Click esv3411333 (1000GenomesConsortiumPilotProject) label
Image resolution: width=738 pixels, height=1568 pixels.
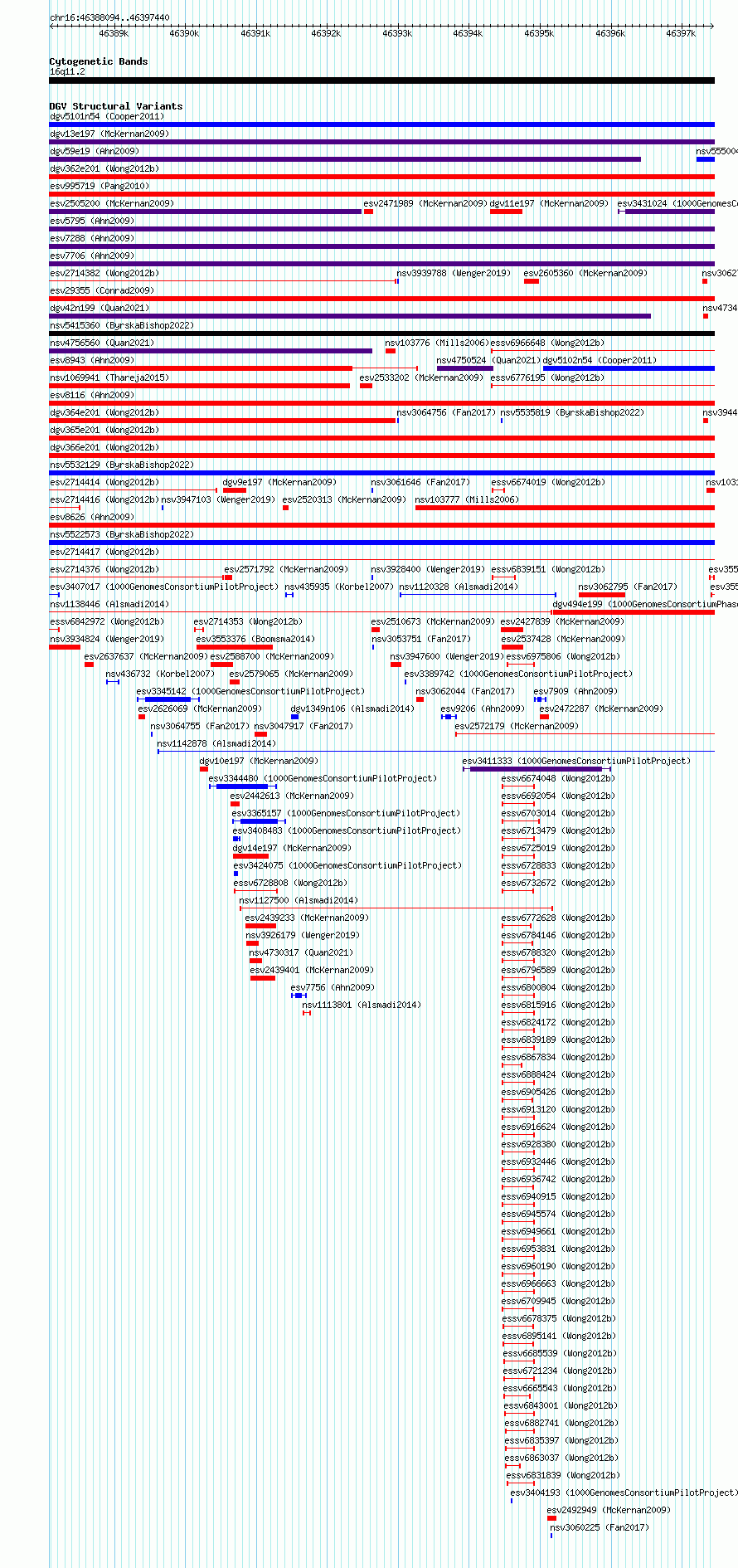coord(576,762)
